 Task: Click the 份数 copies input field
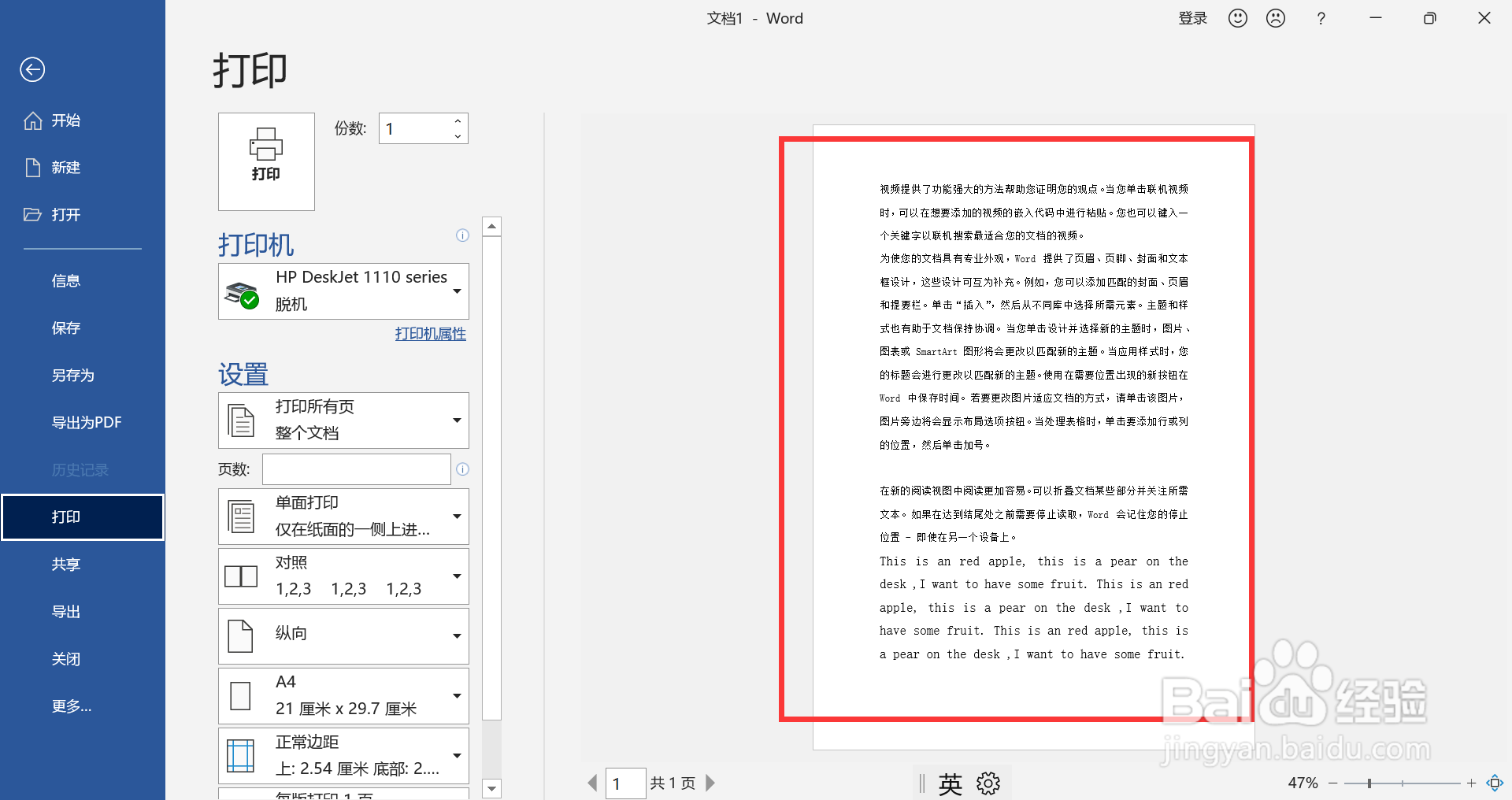tap(414, 128)
